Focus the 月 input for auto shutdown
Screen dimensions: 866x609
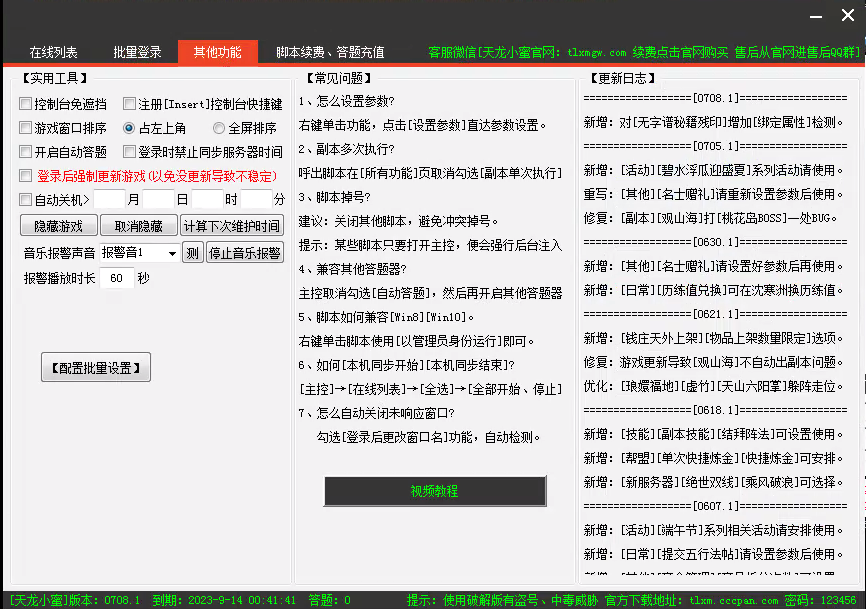(x=109, y=199)
